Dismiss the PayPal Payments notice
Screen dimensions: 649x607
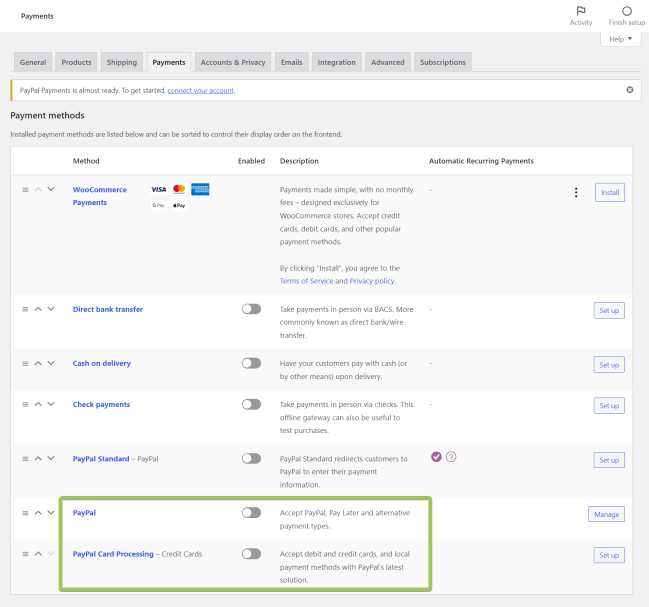coord(629,90)
